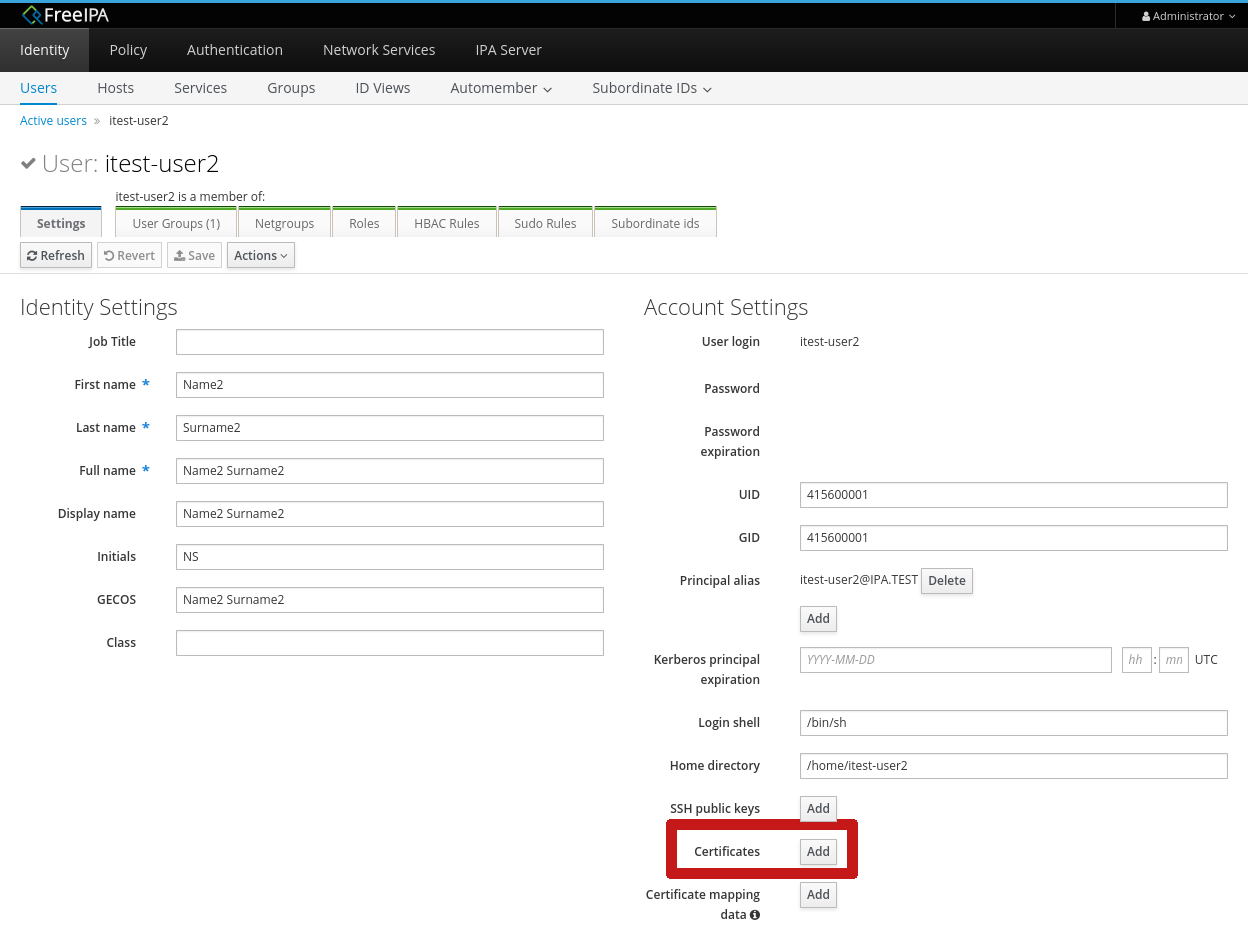Open the Subordinate ids tab
Screen dimensions: 1260x926
(x=655, y=223)
